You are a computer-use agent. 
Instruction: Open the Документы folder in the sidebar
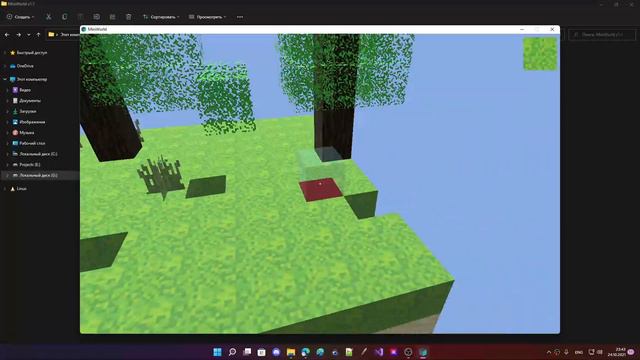click(30, 100)
